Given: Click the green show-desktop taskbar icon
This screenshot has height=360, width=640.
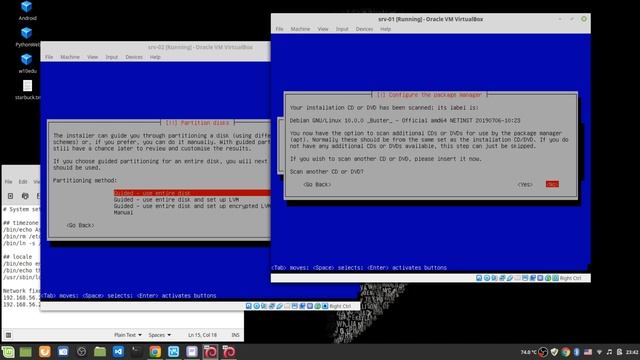Looking at the screenshot, I should pyautogui.click(x=26, y=352).
